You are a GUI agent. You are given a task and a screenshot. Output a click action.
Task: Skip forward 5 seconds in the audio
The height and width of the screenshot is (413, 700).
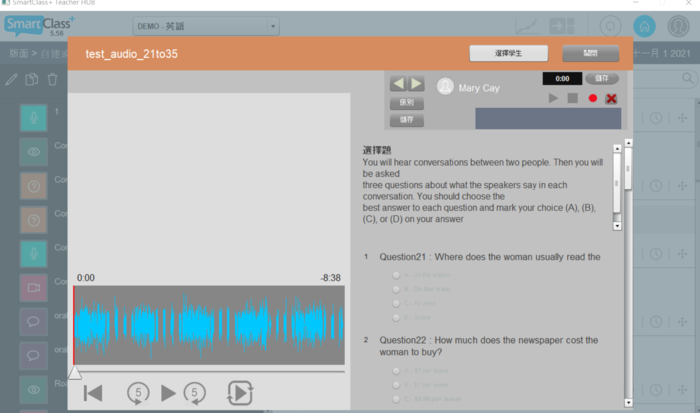point(196,393)
